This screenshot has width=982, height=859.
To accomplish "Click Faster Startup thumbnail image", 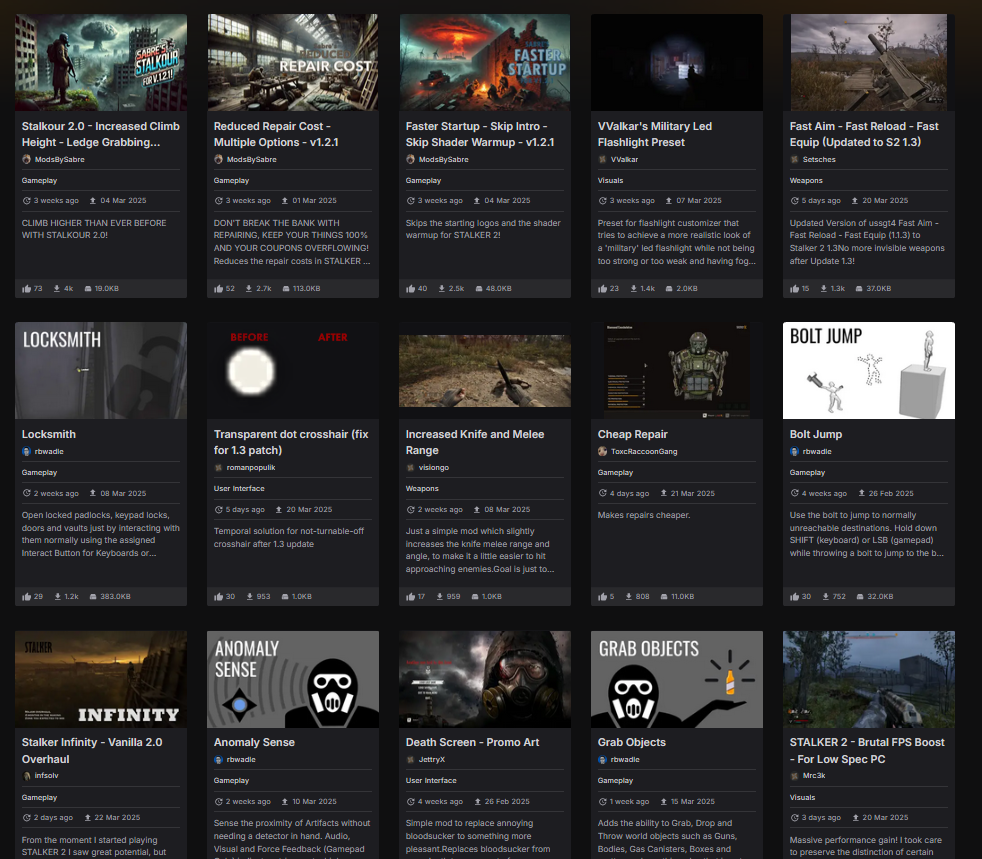I will pyautogui.click(x=485, y=62).
